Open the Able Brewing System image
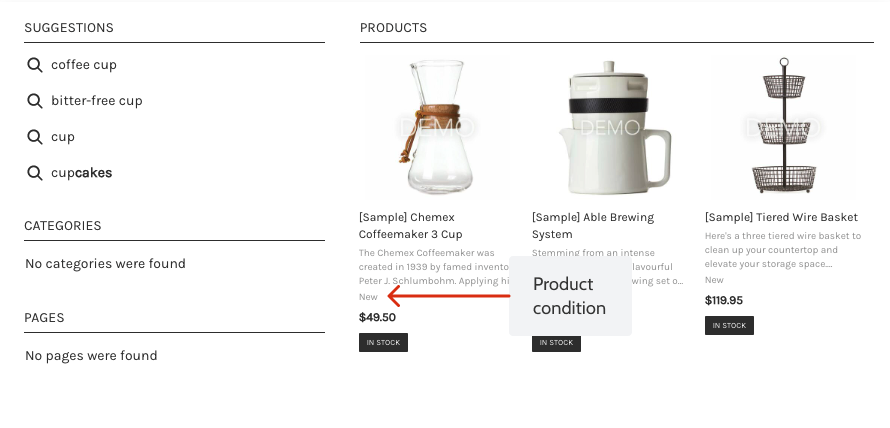This screenshot has height=428, width=890. [610, 127]
